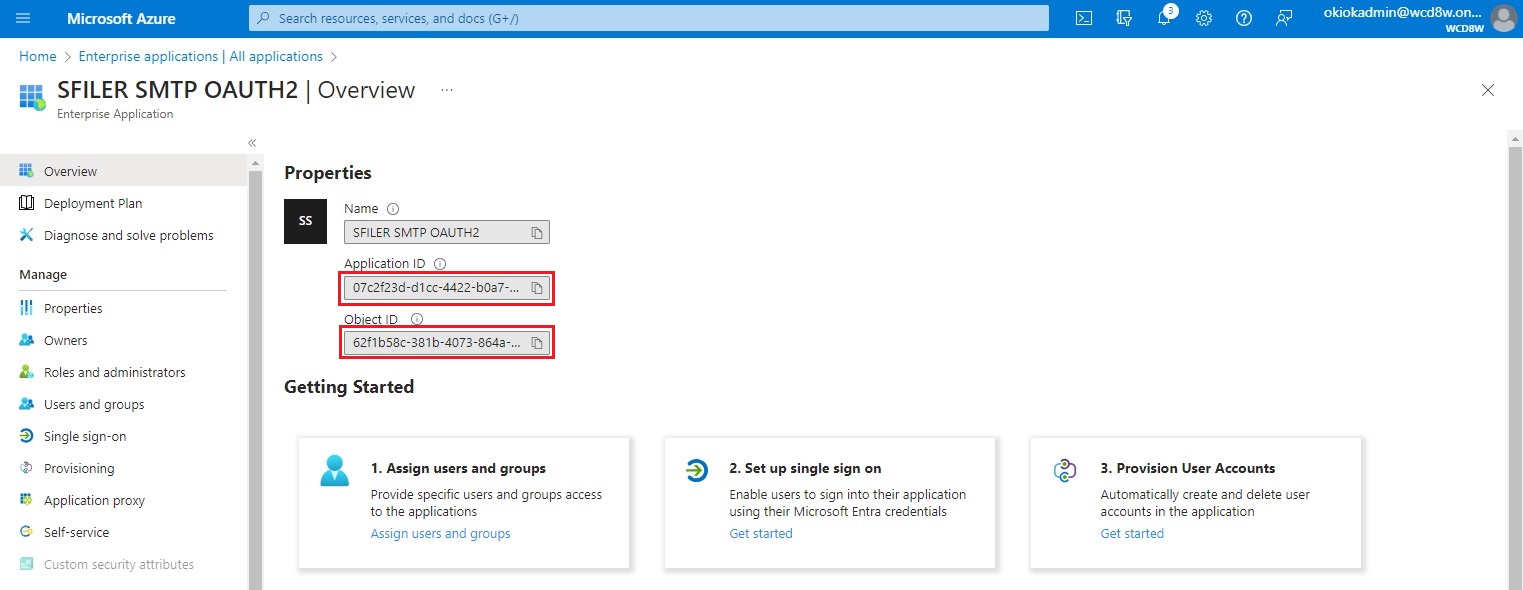This screenshot has width=1523, height=590.
Task: Click Get started under Provision User Accounts
Action: [1132, 533]
